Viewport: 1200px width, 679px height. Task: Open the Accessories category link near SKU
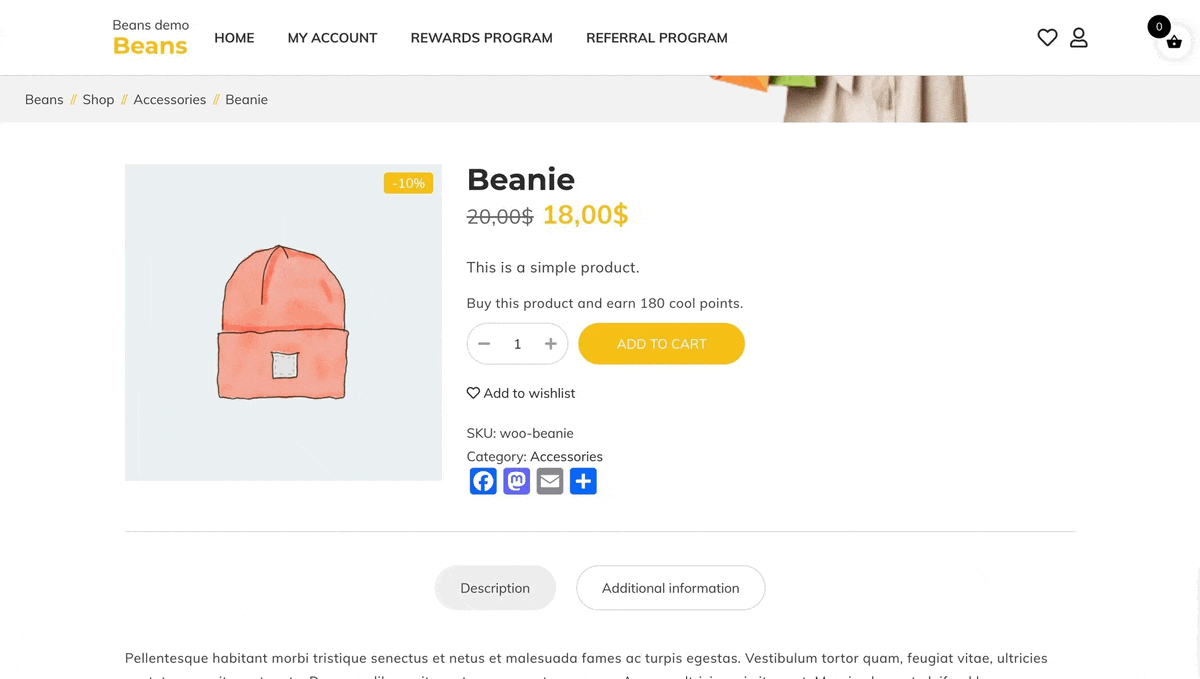[567, 456]
